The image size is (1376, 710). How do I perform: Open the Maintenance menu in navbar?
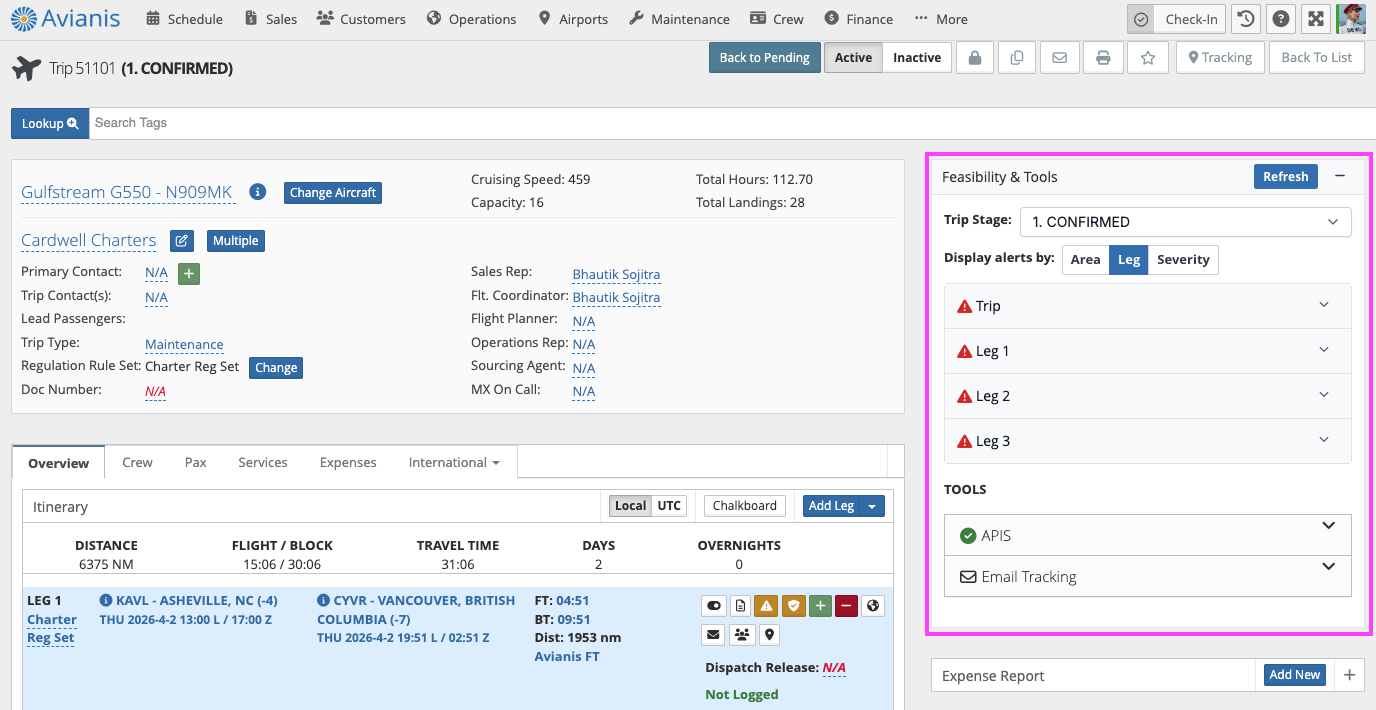tap(679, 19)
